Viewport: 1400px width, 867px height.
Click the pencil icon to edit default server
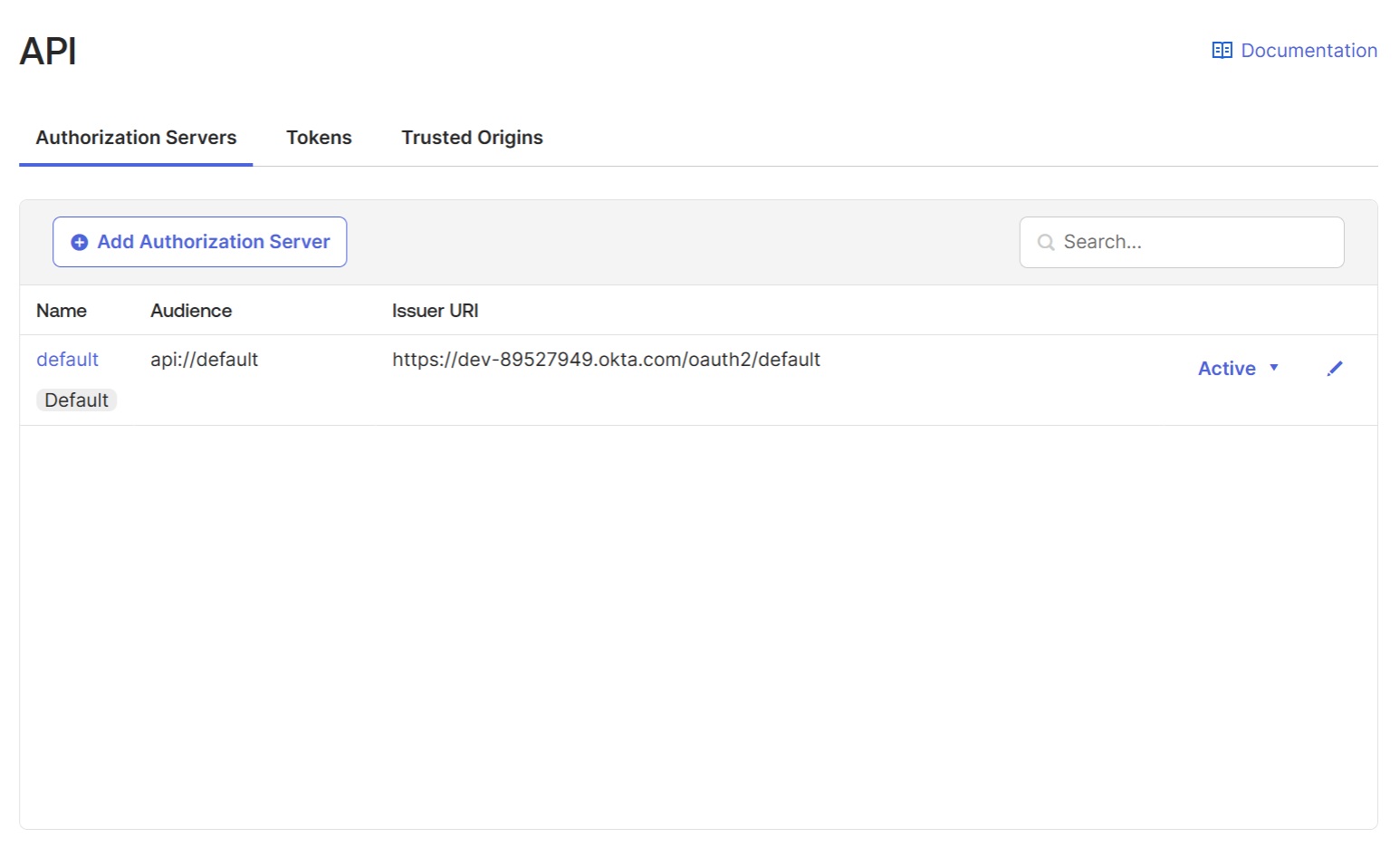(1335, 368)
